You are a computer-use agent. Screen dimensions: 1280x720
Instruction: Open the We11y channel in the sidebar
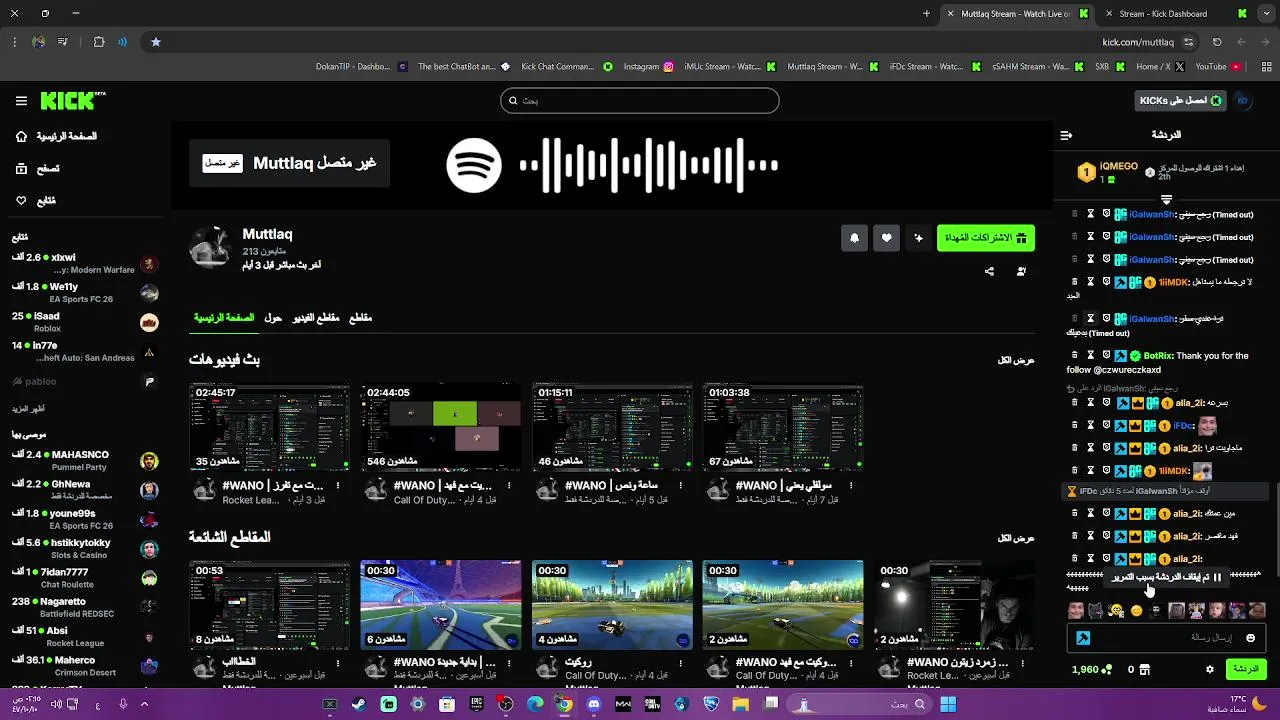click(85, 293)
